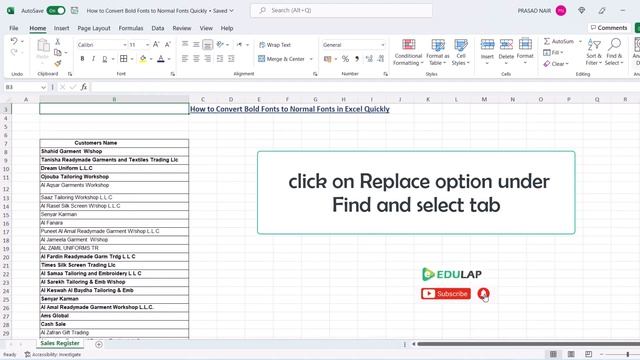
Task: Click the Search box in title bar
Action: click(342, 10)
